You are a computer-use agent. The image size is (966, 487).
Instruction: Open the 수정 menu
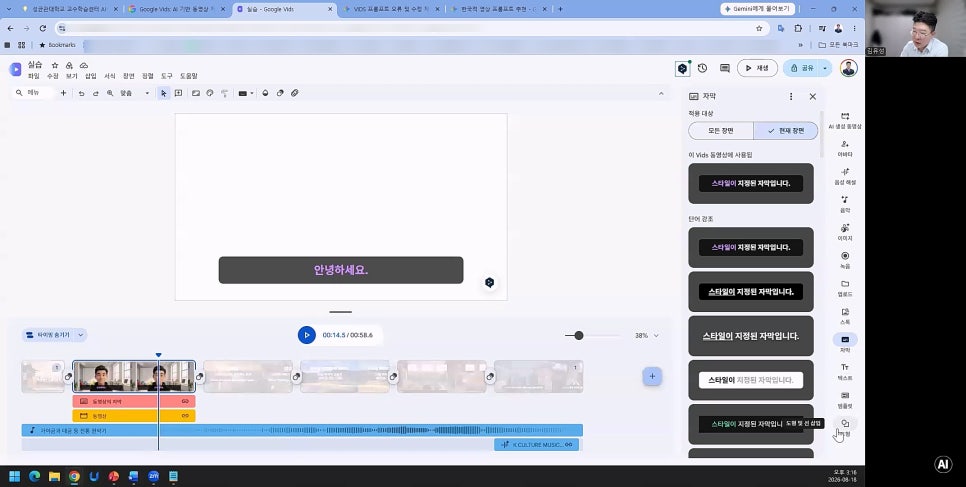pos(52,76)
